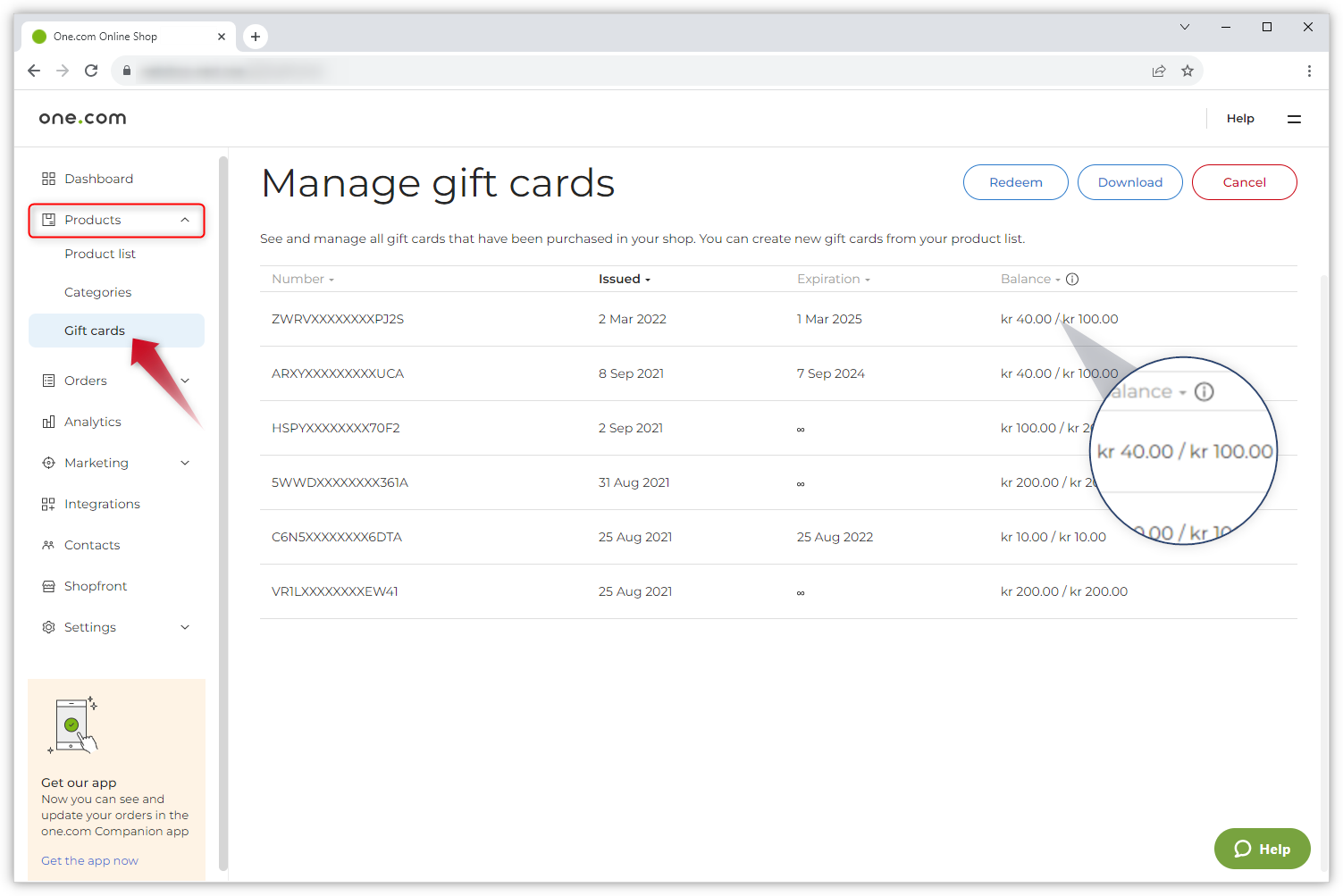Switch to the Gift cards menu item

point(94,330)
